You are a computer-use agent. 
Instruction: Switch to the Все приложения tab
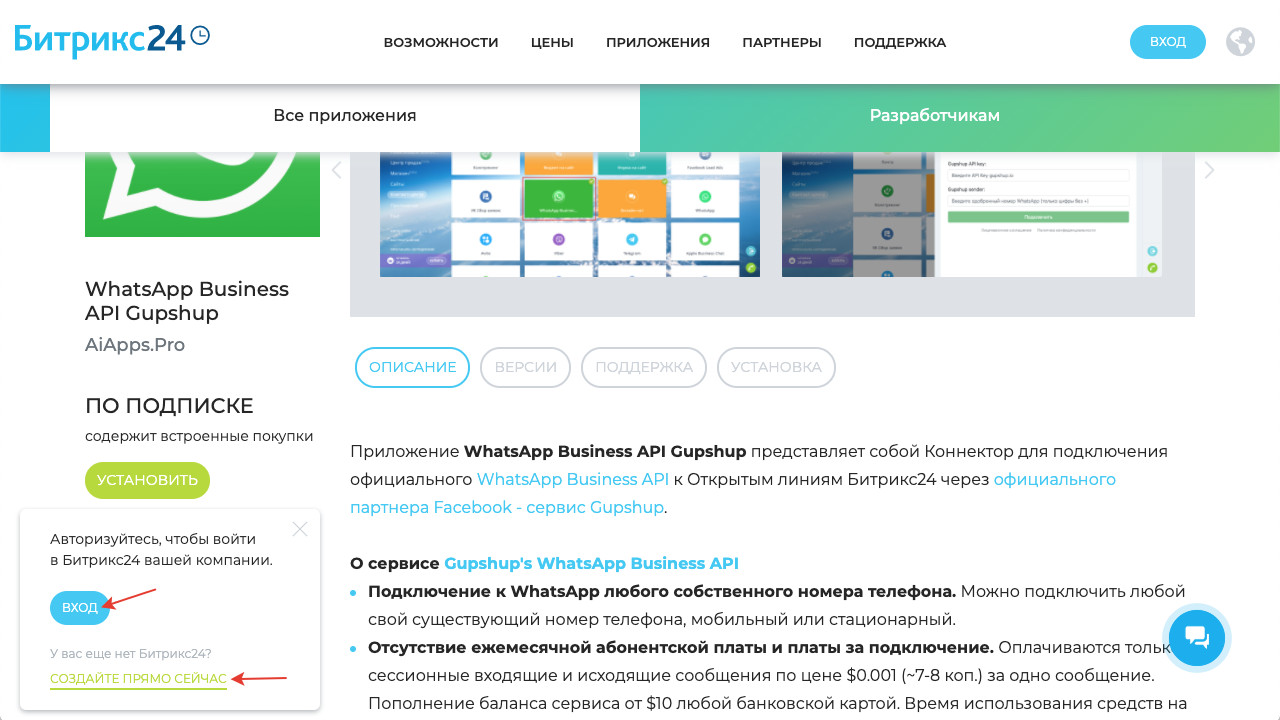(345, 116)
